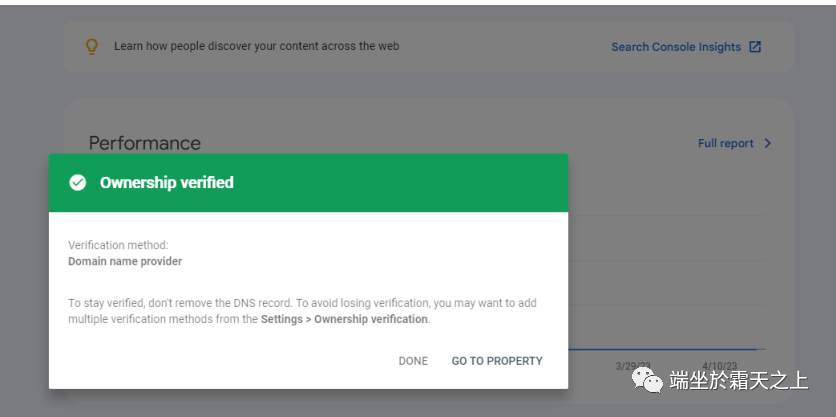This screenshot has height=417, width=836.
Task: Select the Domain name provider text
Action: (125, 261)
